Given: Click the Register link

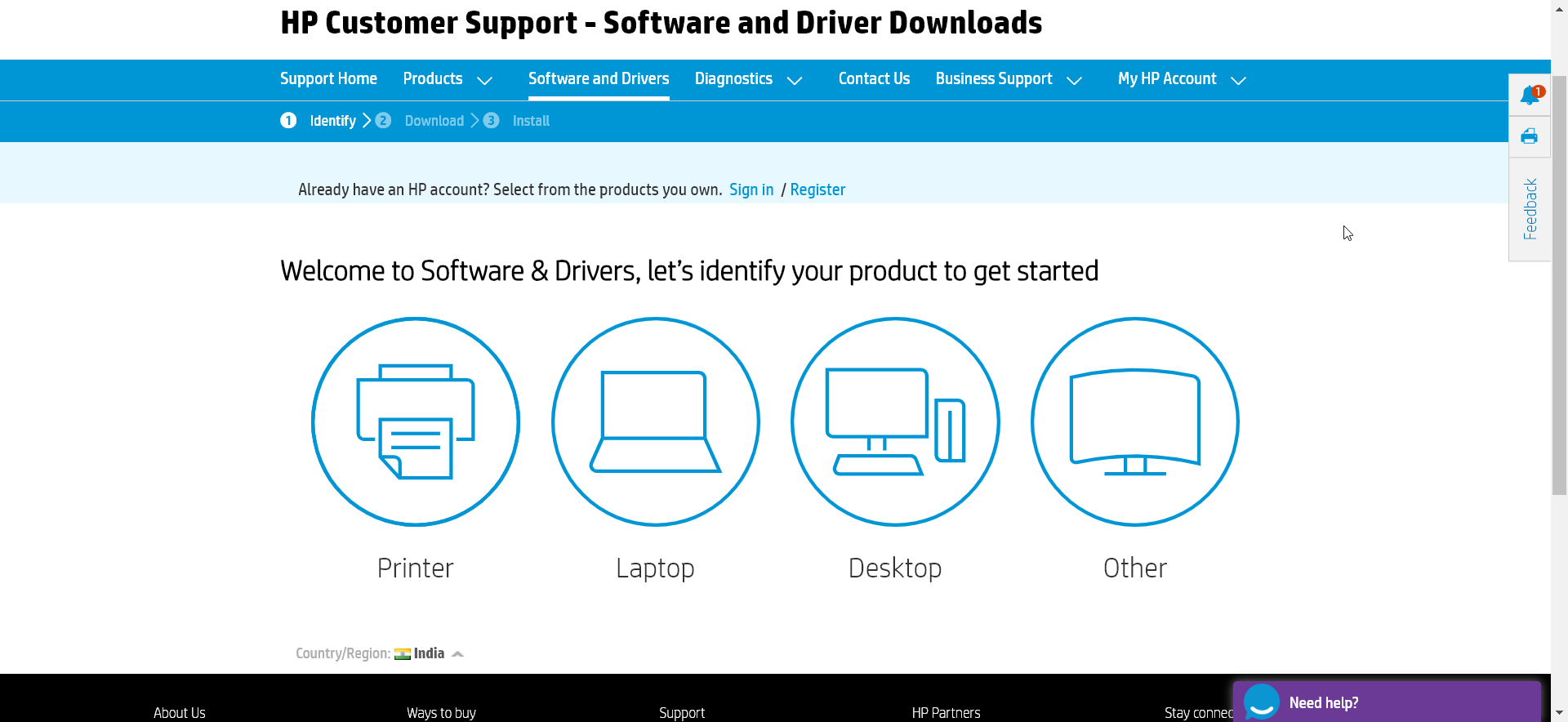Looking at the screenshot, I should tap(817, 189).
